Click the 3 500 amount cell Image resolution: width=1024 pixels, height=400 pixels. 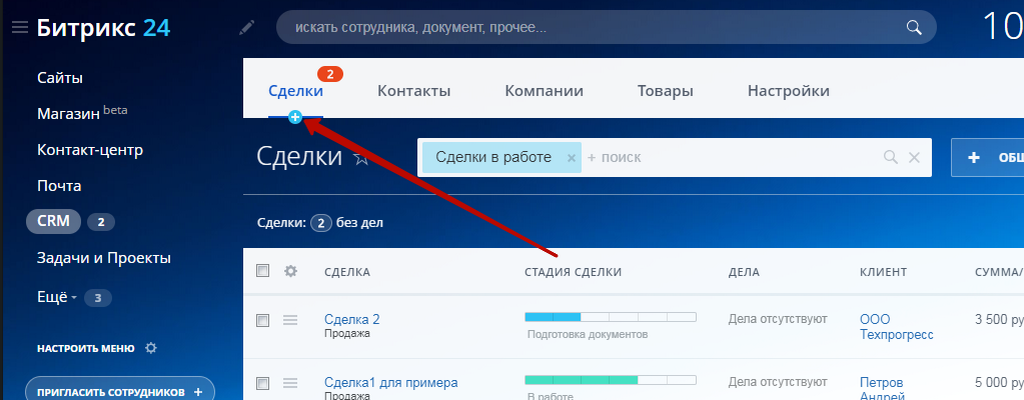tap(999, 320)
